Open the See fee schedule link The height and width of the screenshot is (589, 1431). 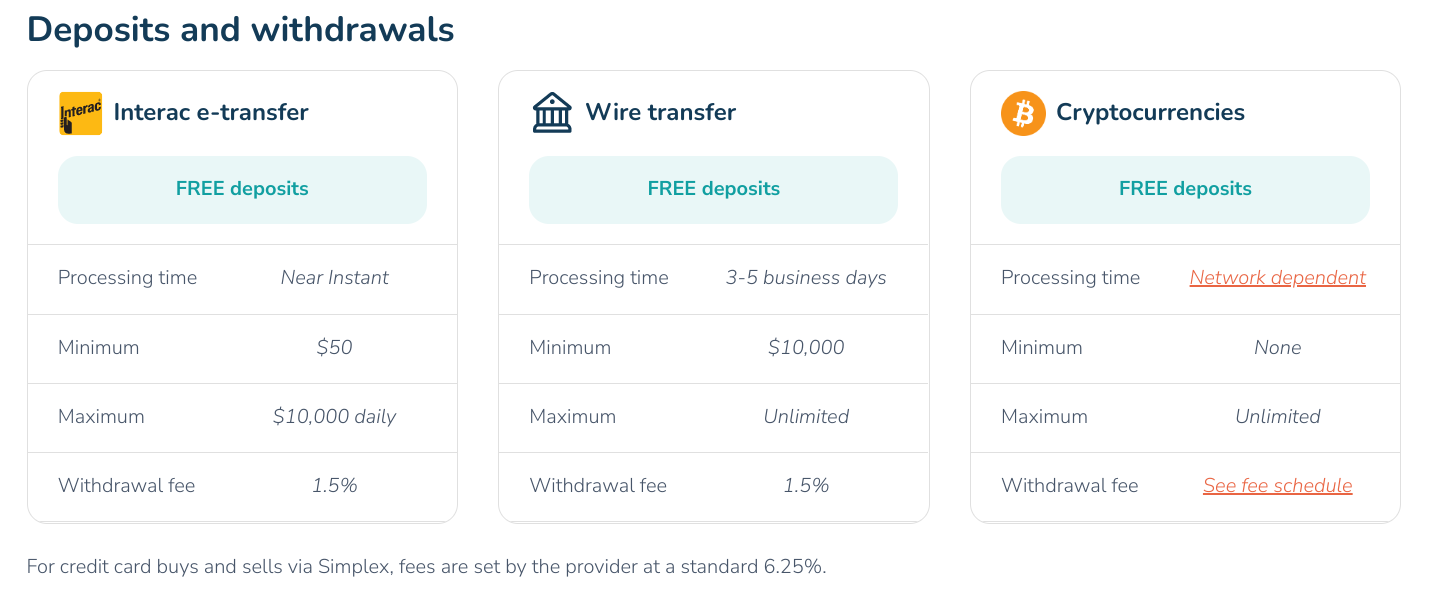coord(1277,486)
